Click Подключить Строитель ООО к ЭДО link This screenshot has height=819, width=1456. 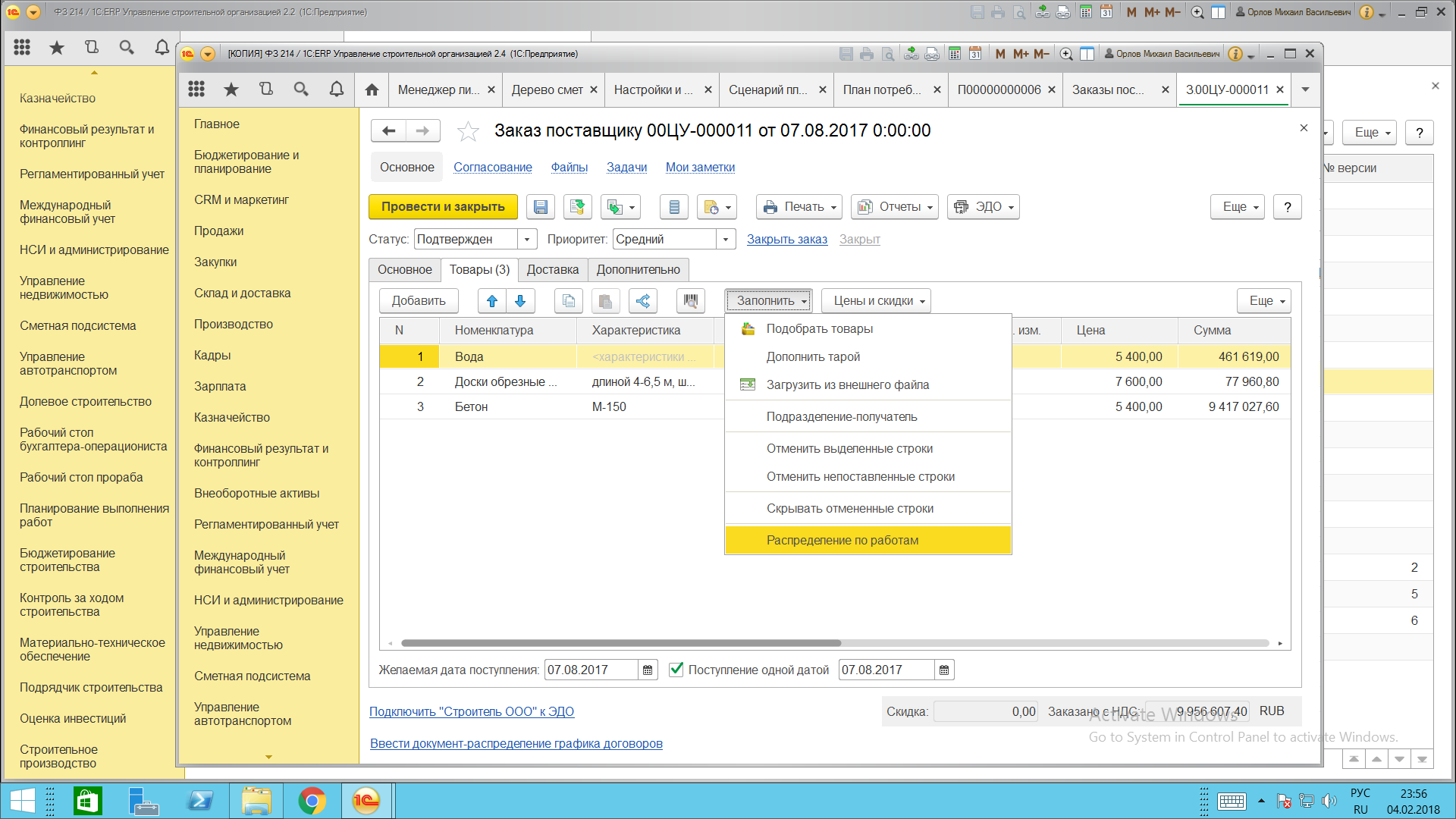472,711
